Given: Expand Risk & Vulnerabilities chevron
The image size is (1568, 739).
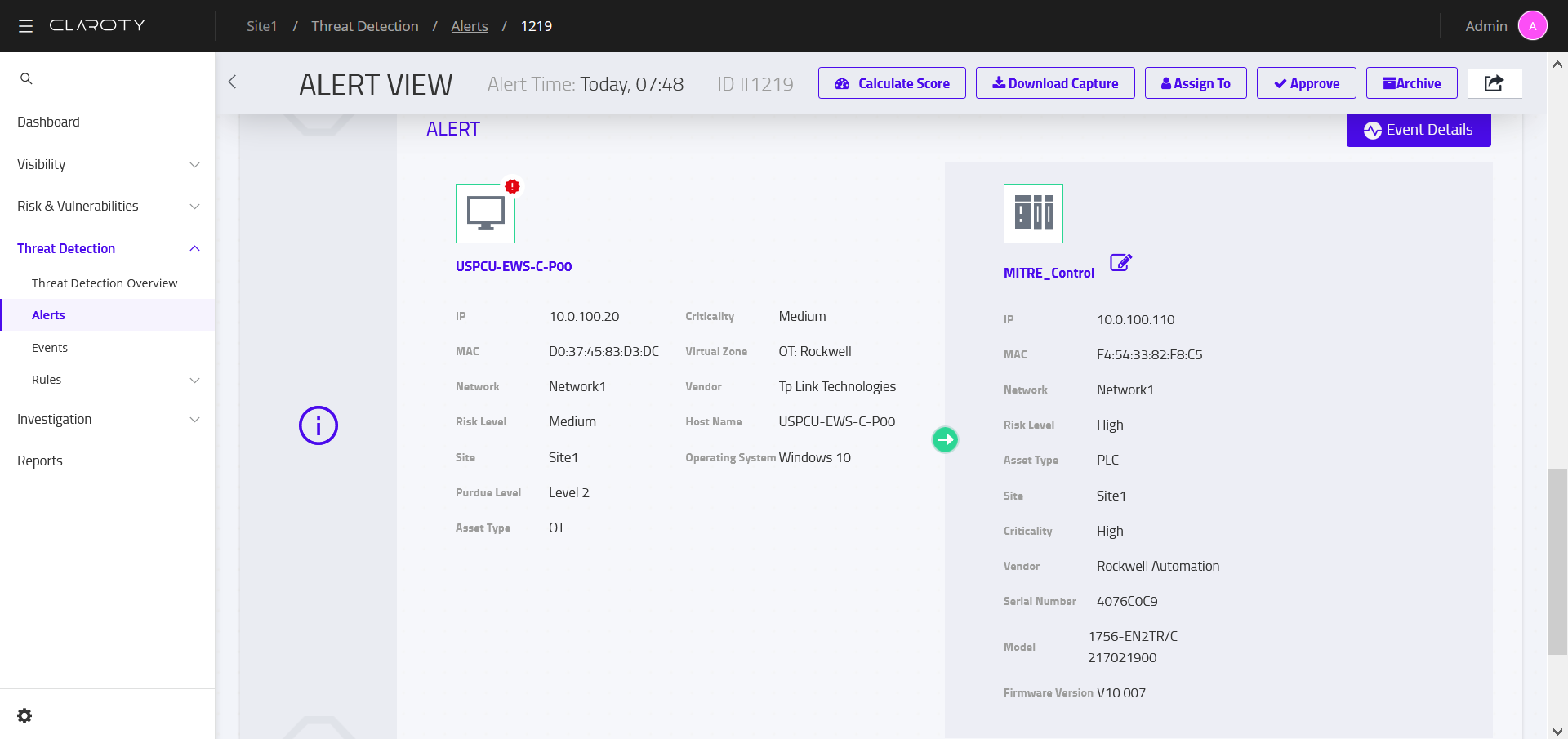Looking at the screenshot, I should coord(194,207).
